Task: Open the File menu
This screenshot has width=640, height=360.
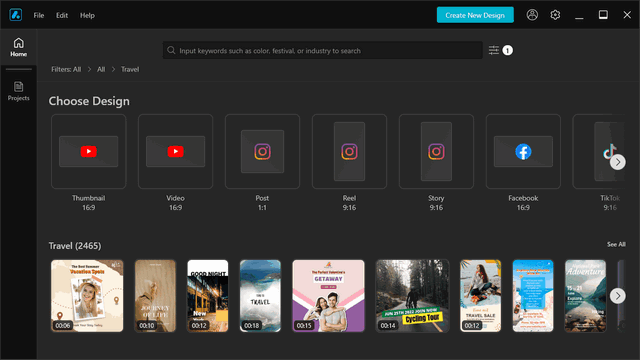Action: [39, 15]
